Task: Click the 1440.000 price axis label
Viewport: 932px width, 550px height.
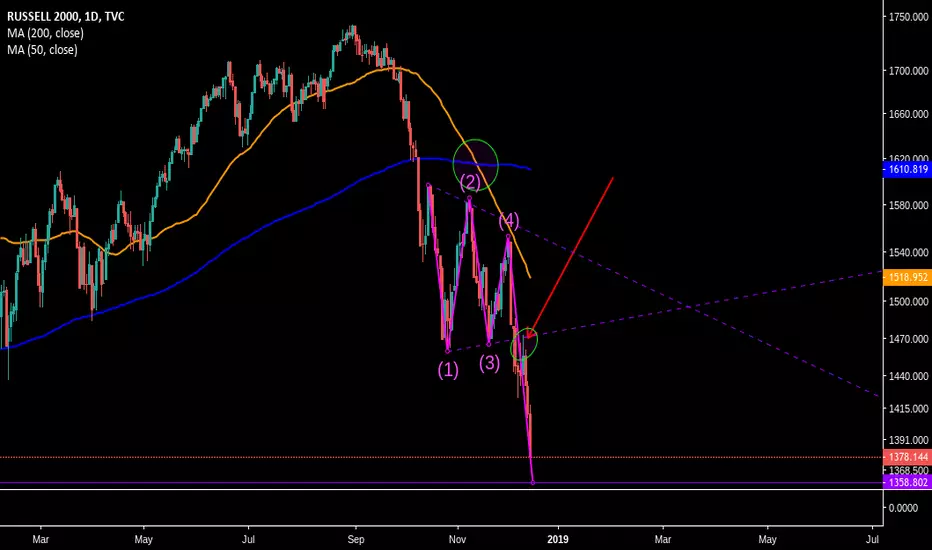Action: pyautogui.click(x=908, y=376)
